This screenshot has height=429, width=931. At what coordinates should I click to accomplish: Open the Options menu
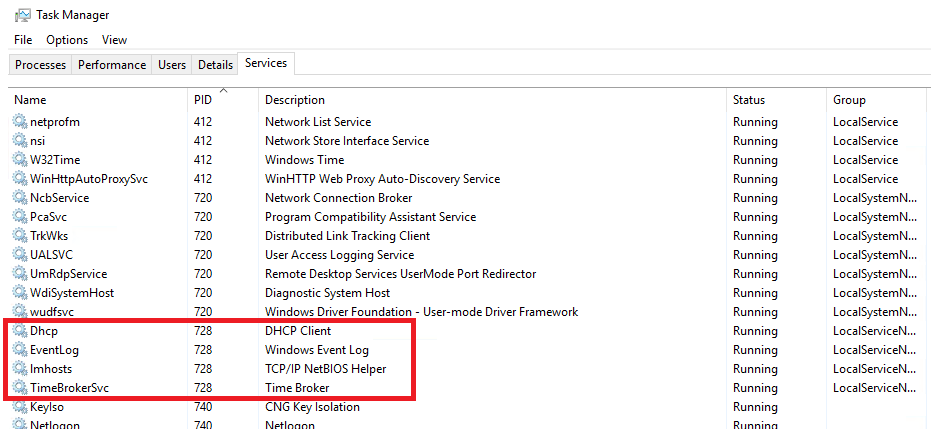click(67, 40)
